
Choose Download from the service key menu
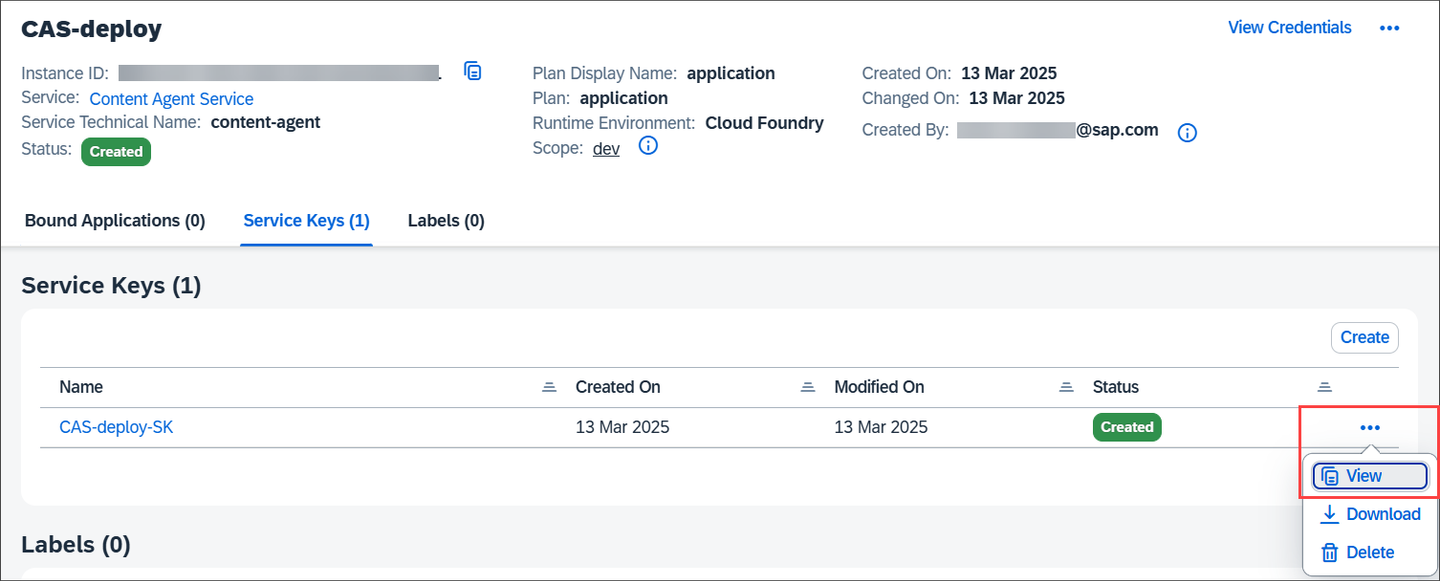tap(1370, 514)
